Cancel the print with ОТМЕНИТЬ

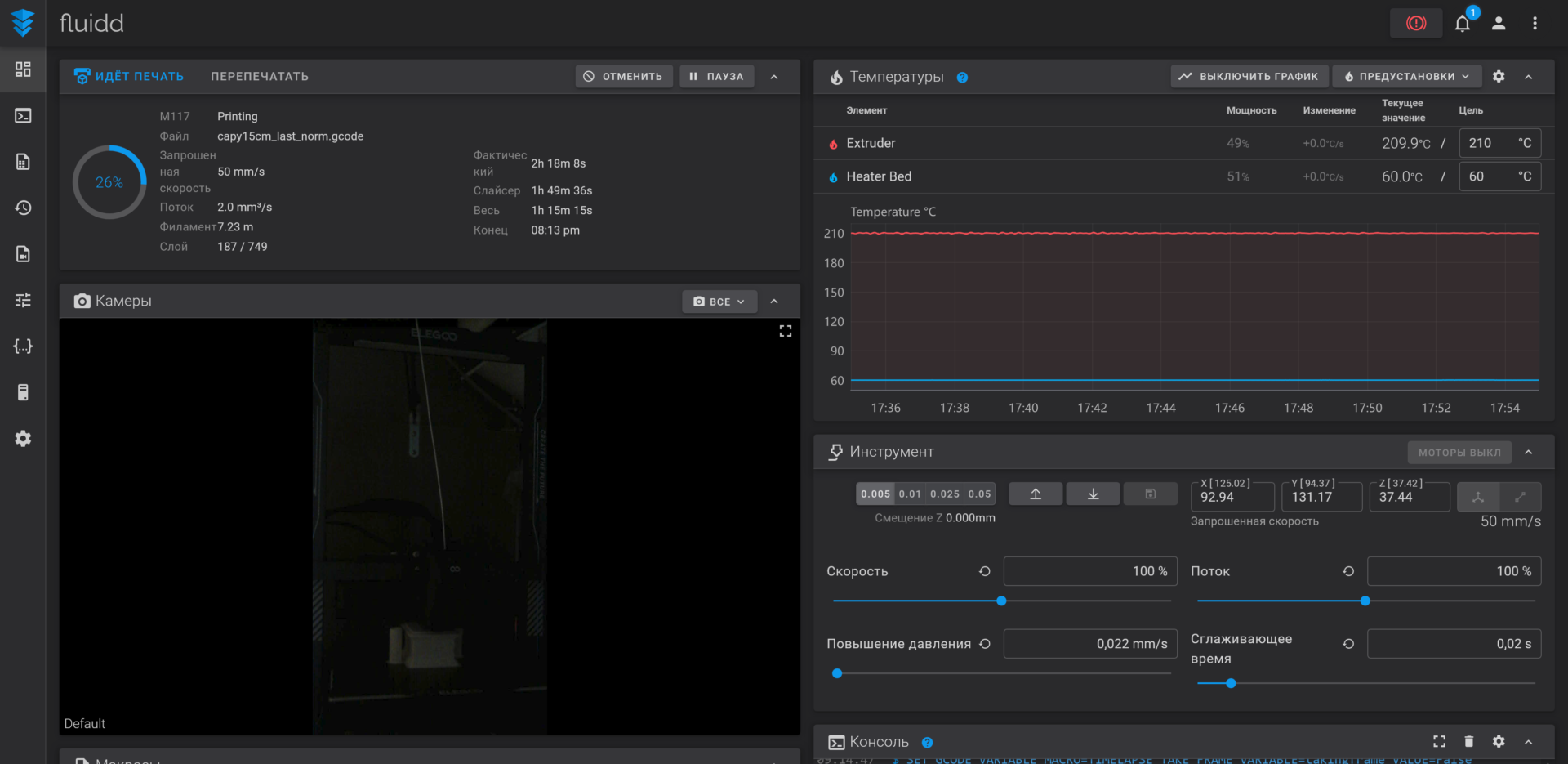tap(624, 76)
